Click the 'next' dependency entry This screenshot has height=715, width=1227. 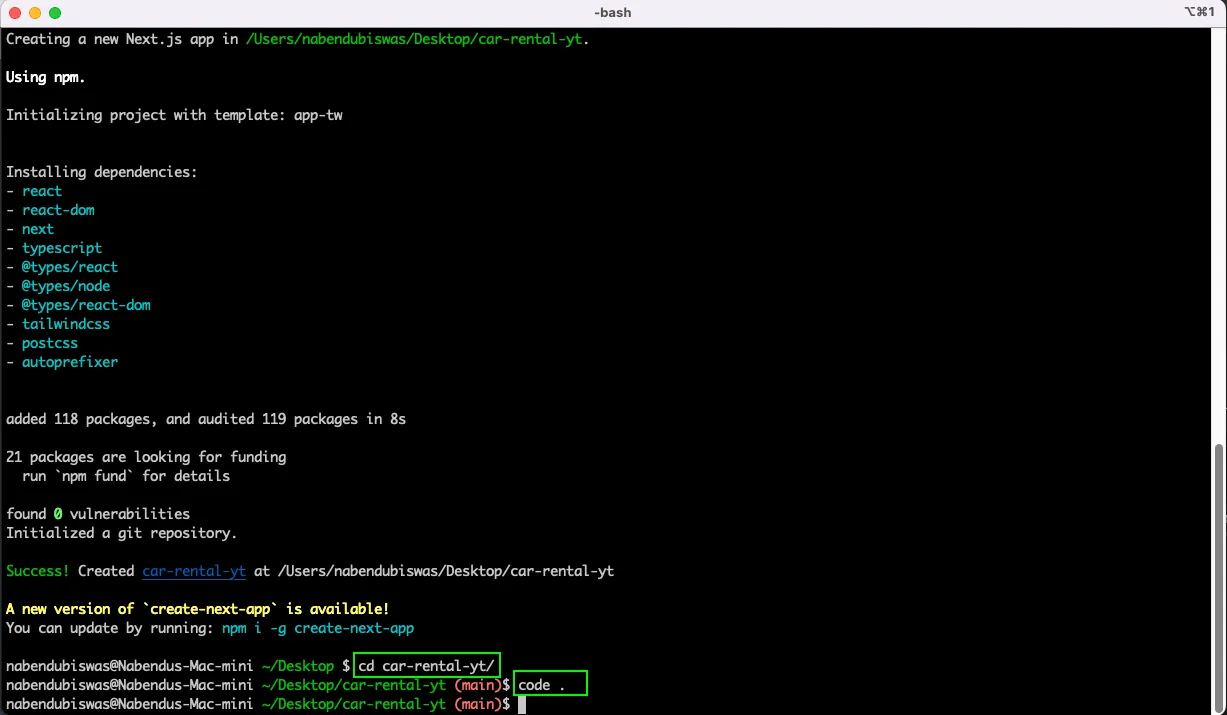pos(38,229)
